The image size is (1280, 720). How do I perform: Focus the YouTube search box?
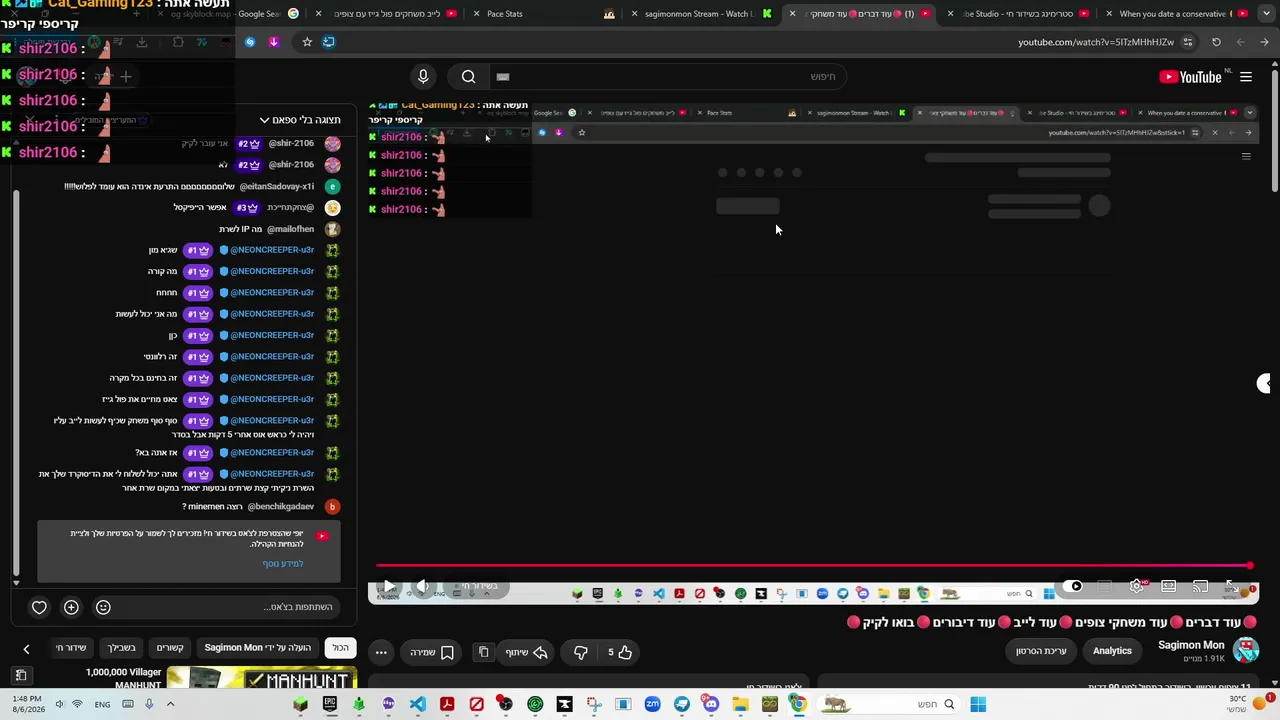point(670,77)
